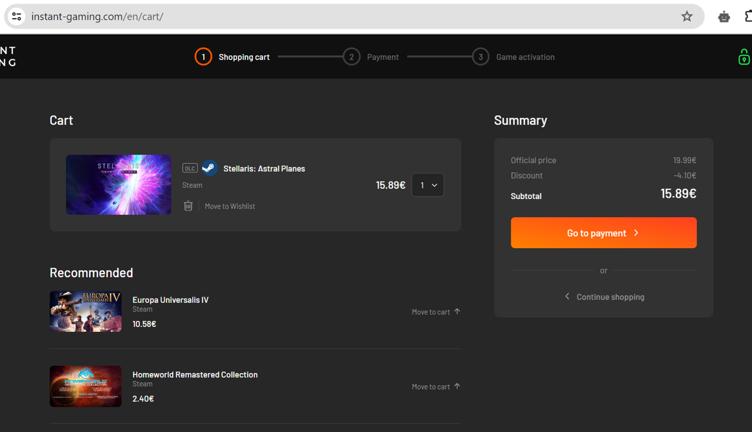
Task: Click the Official price 19.99€ value
Action: pyautogui.click(x=684, y=160)
